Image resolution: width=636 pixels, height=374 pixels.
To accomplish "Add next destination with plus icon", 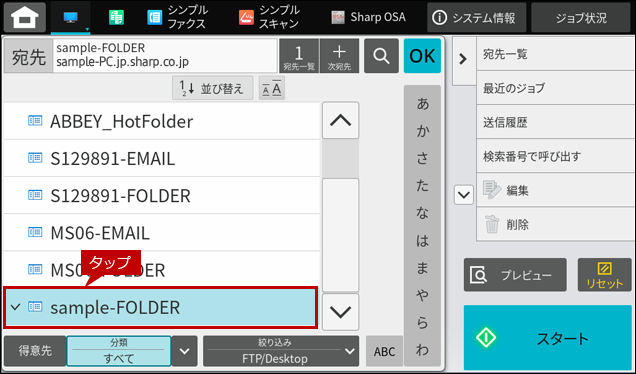I will point(339,56).
